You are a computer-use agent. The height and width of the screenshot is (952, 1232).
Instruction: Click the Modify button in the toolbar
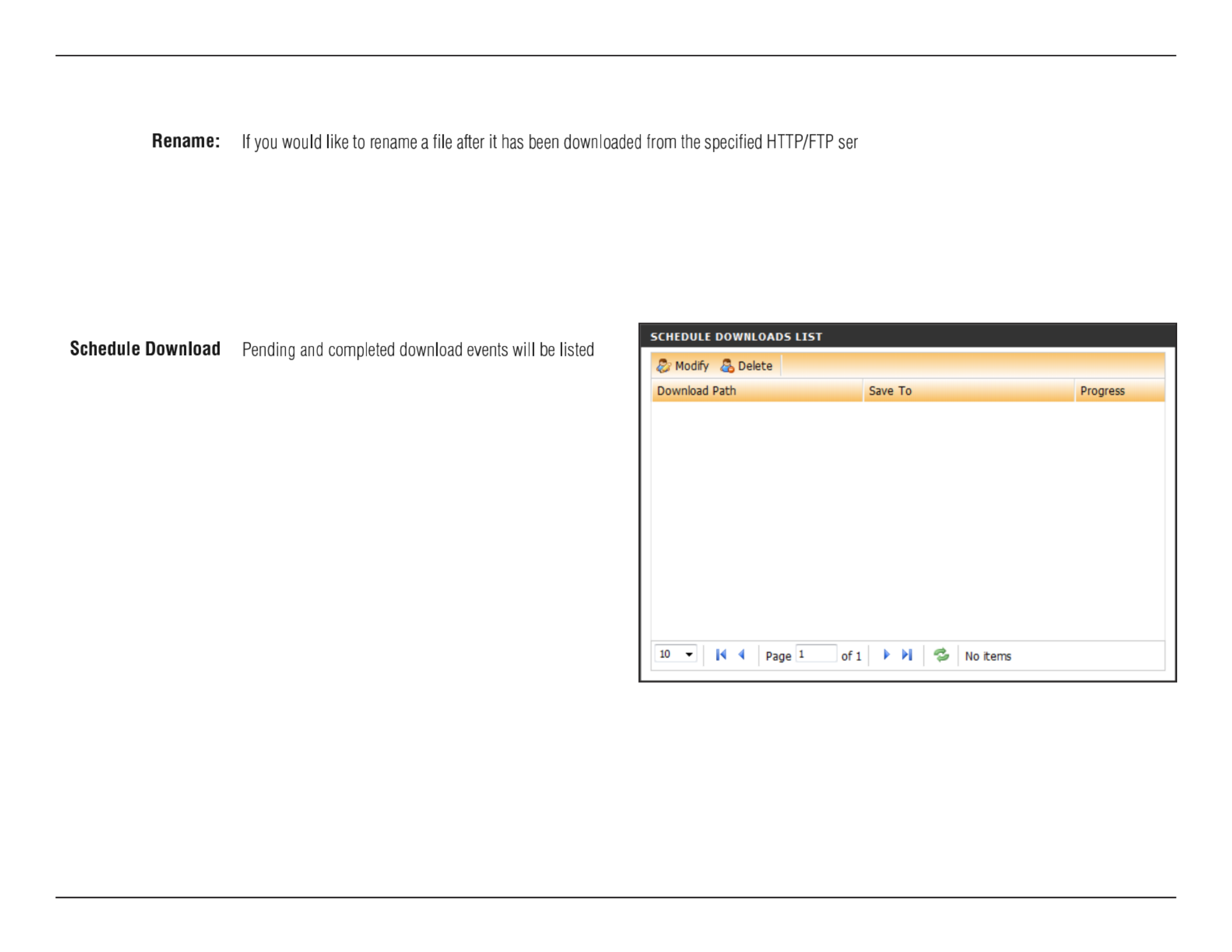tap(682, 366)
